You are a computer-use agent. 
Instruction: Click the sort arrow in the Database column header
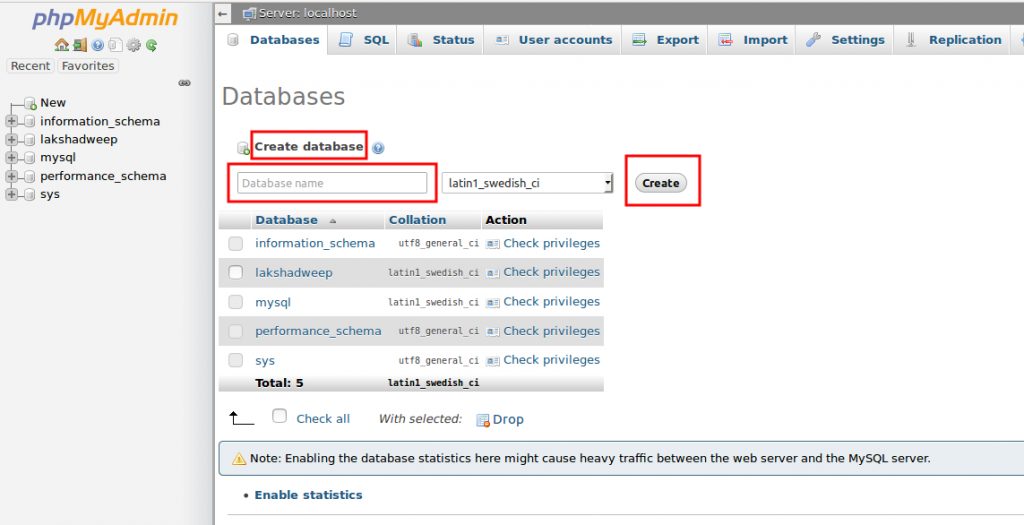[332, 221]
